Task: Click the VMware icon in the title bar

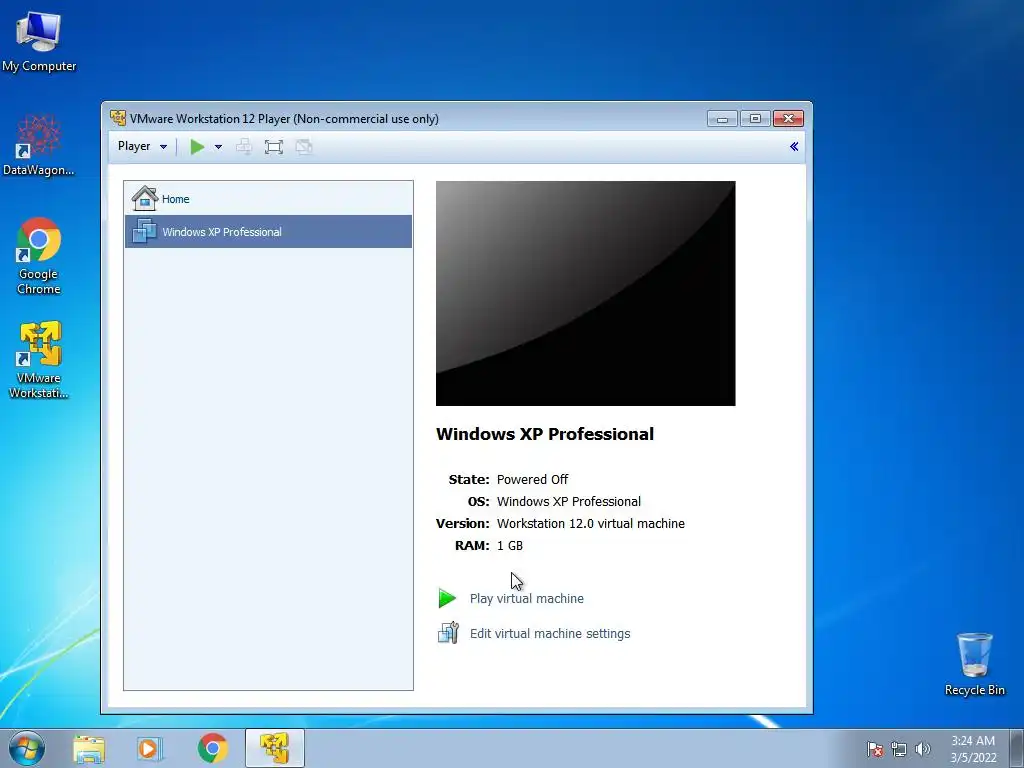Action: click(118, 118)
